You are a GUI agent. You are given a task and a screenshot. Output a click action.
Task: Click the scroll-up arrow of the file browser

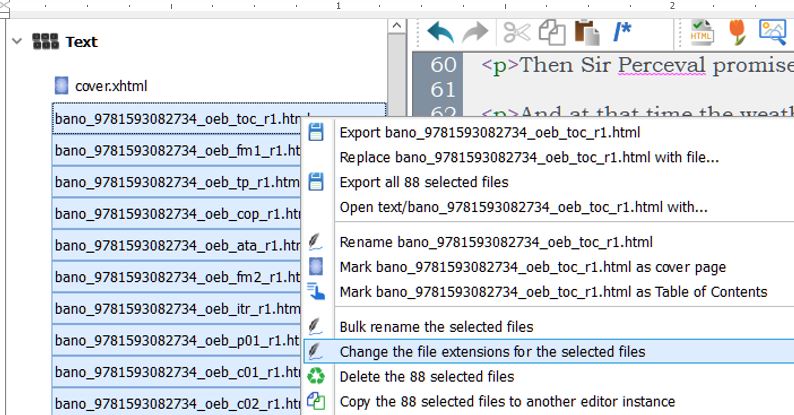tap(397, 26)
